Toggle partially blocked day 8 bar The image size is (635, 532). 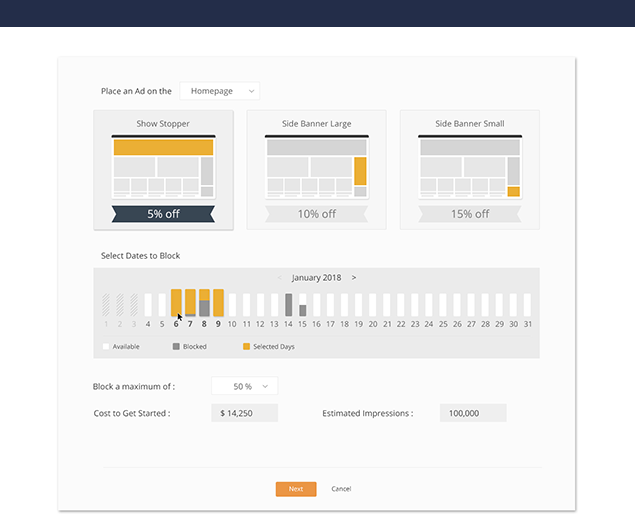(205, 303)
